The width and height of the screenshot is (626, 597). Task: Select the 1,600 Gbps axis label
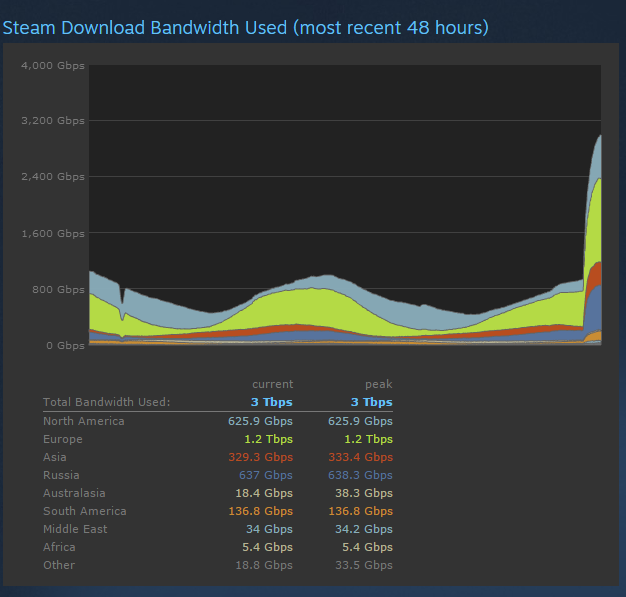53,233
